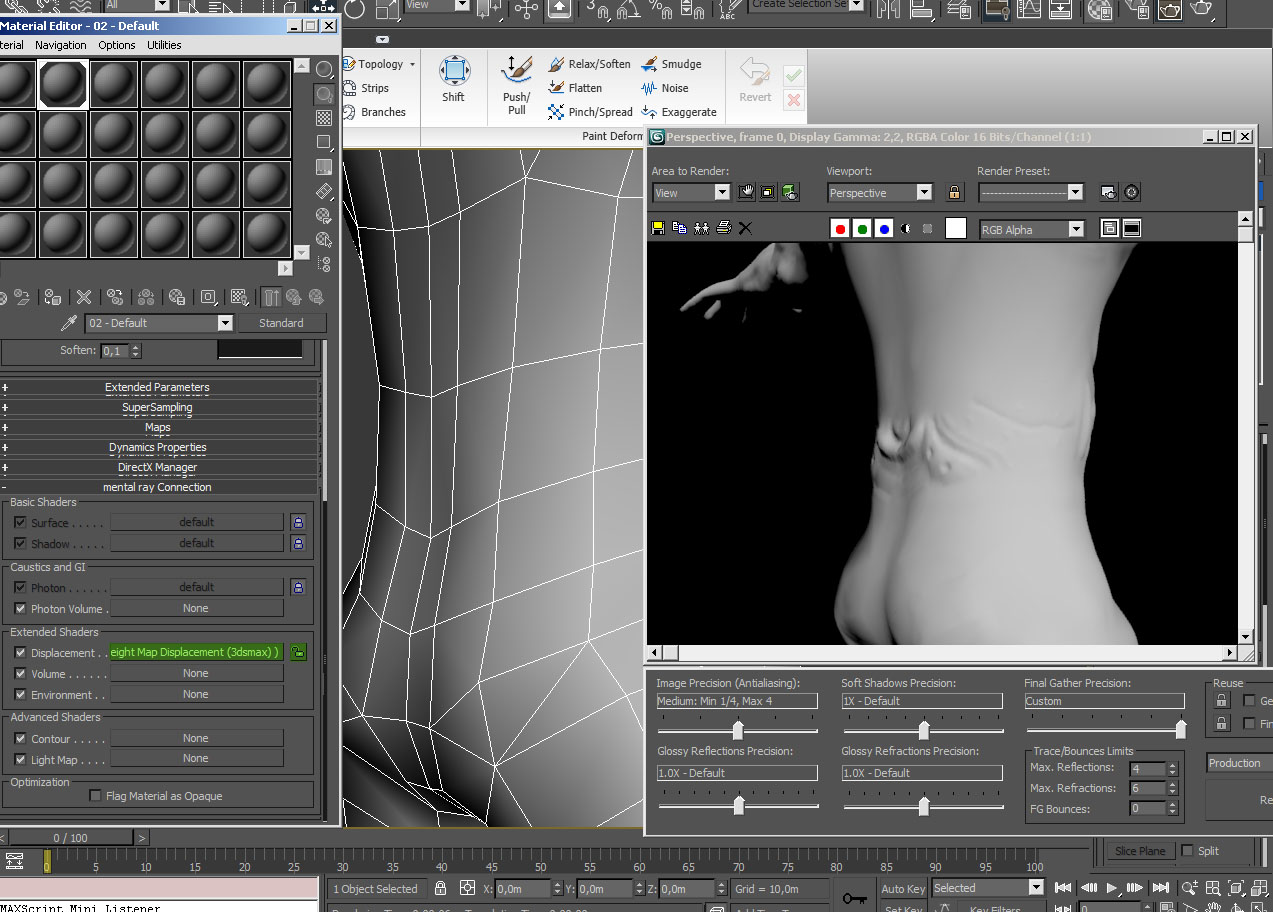Viewport: 1273px width, 912px height.
Task: Click the Standard material type button
Action: 281,323
